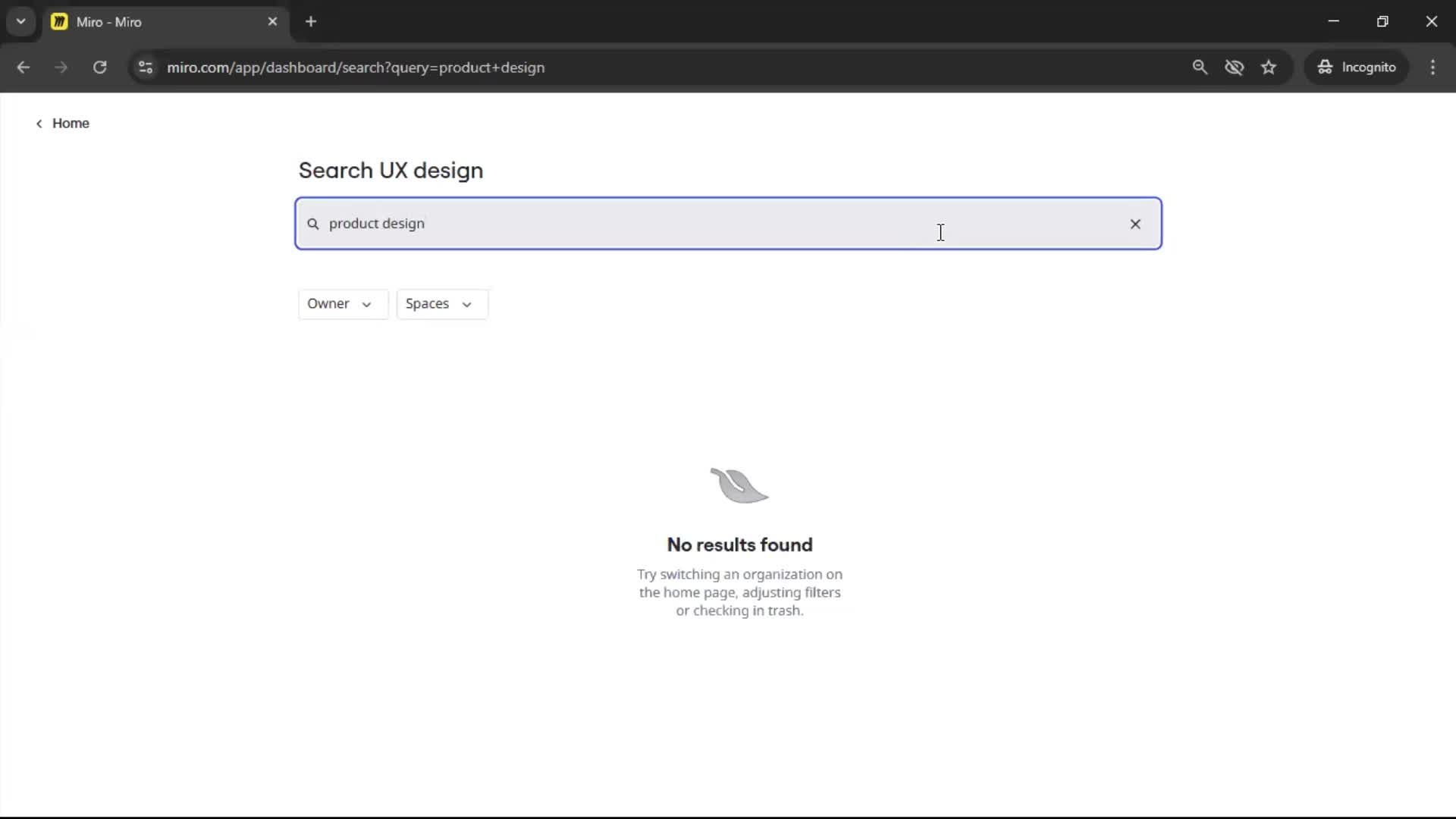Click the address bar URL
The height and width of the screenshot is (819, 1456).
tap(356, 67)
